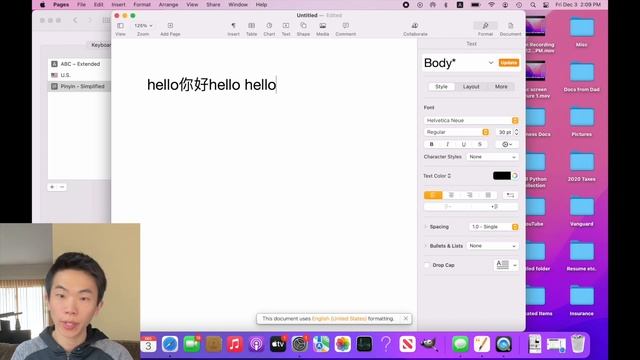The image size is (640, 360).
Task: Open the Shape picker in the toolbar
Action: tap(303, 26)
